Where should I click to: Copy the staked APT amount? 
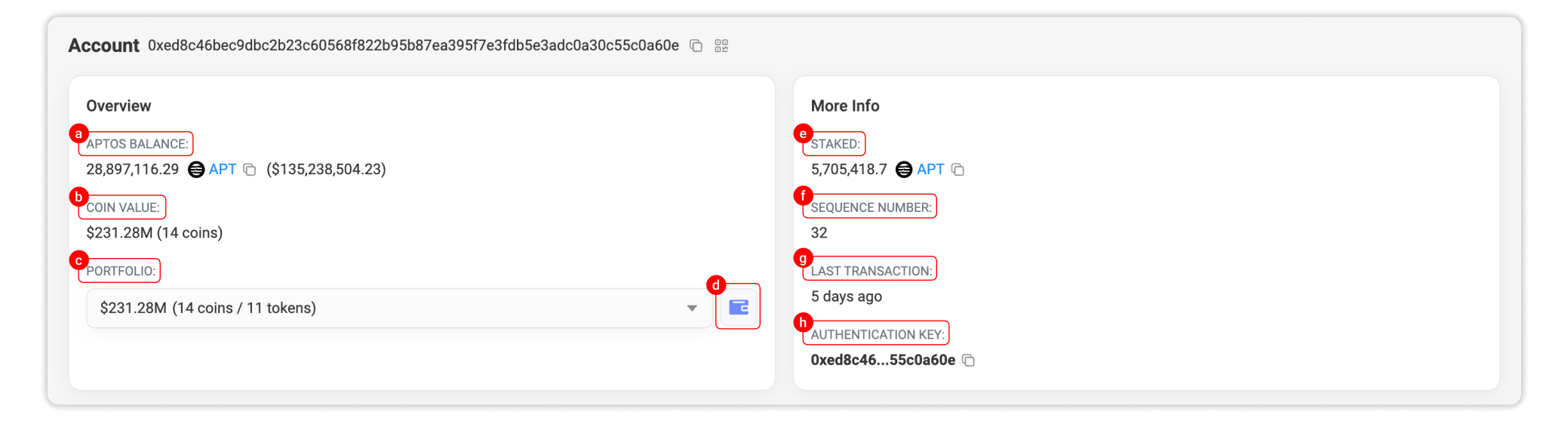[x=958, y=170]
